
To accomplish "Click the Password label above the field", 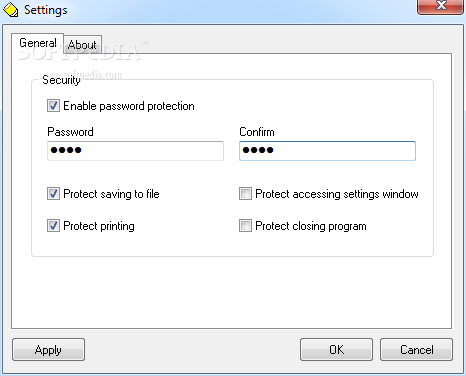I will tap(70, 132).
